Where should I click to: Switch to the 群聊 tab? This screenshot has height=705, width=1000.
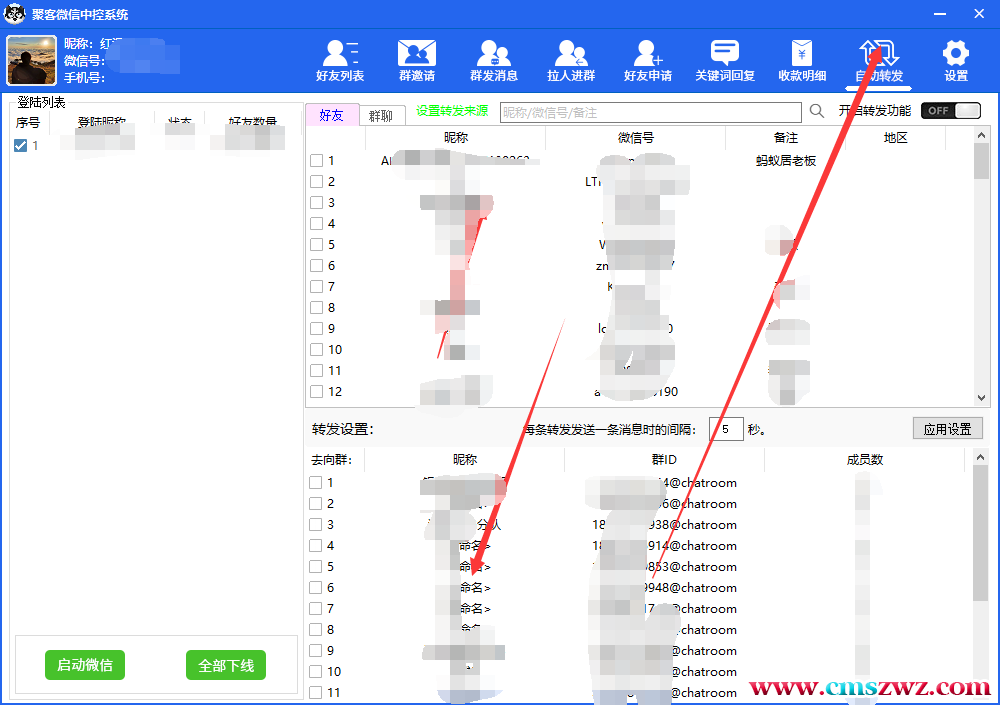pos(380,116)
